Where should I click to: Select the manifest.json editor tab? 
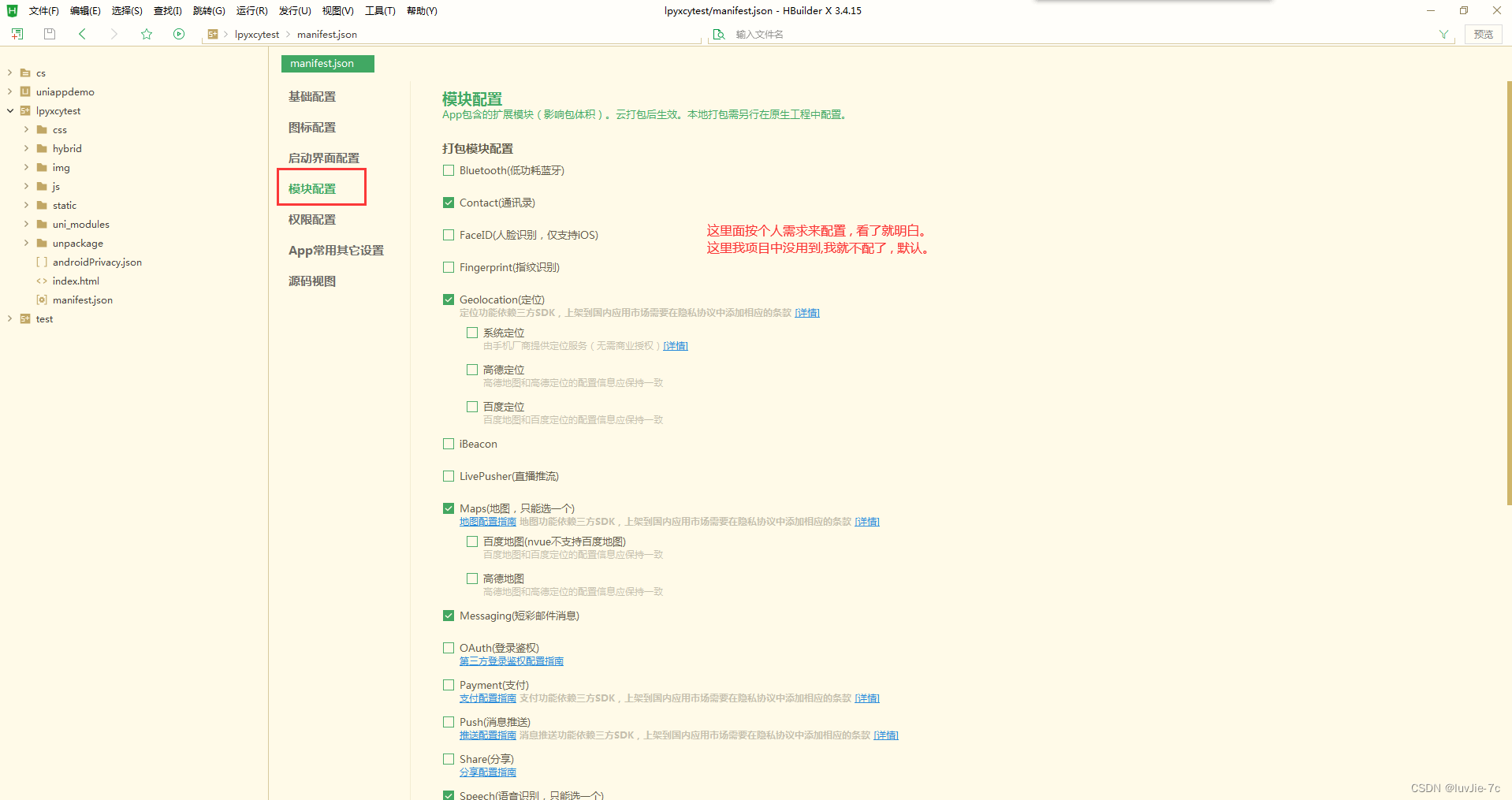pos(327,63)
